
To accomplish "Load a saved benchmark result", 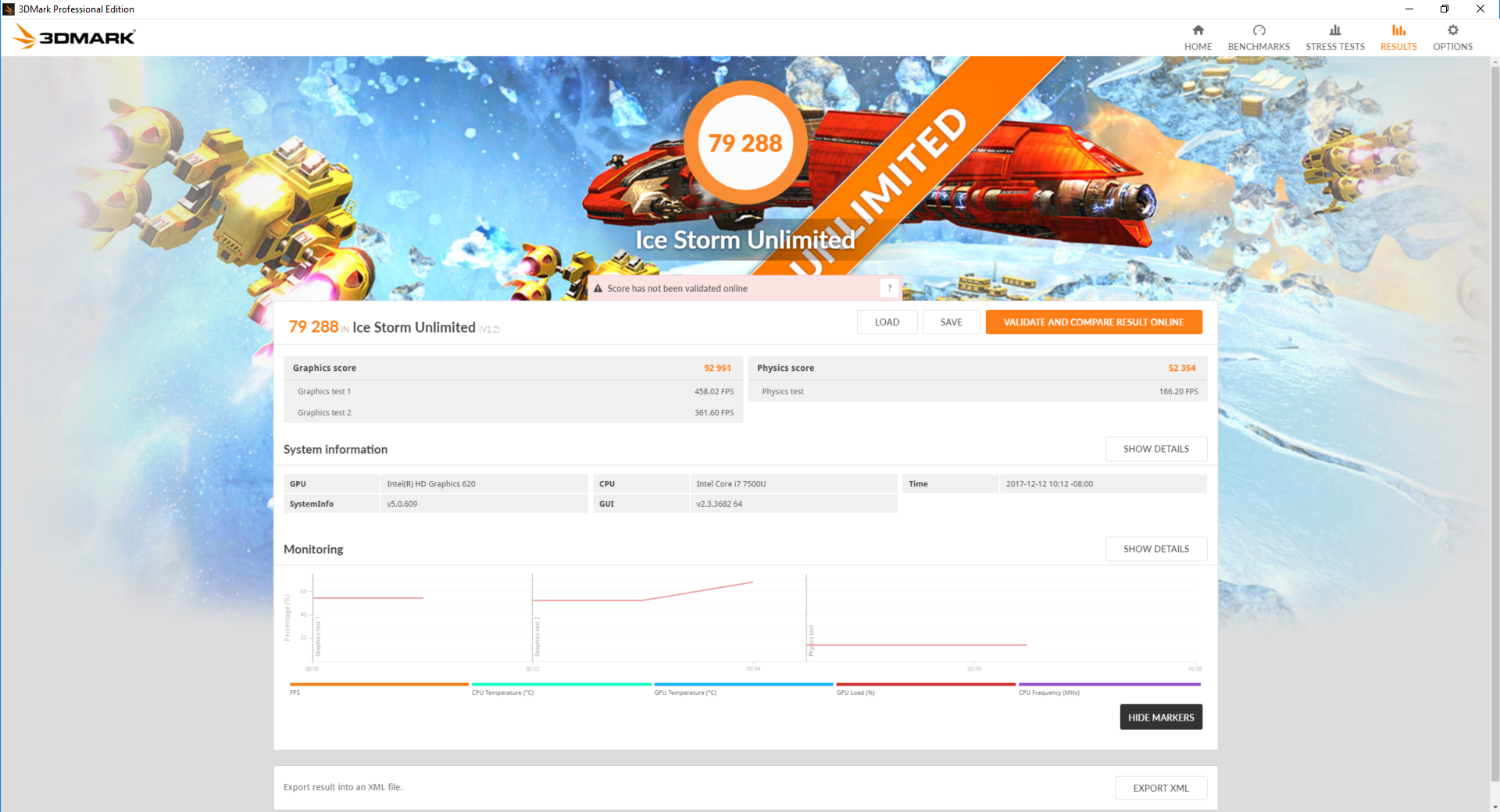I will tap(887, 322).
